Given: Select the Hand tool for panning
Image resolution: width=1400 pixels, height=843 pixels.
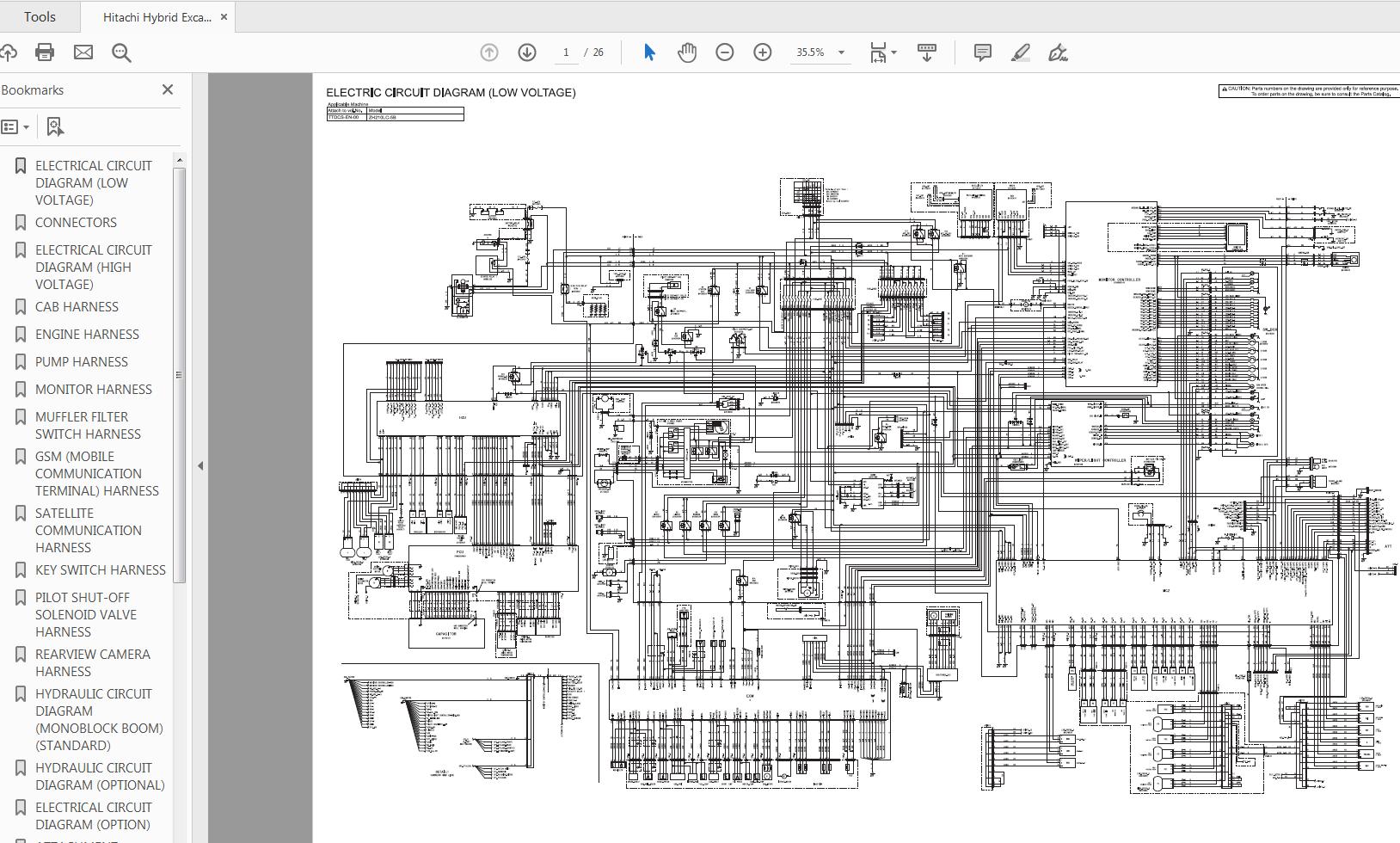Looking at the screenshot, I should pyautogui.click(x=686, y=52).
